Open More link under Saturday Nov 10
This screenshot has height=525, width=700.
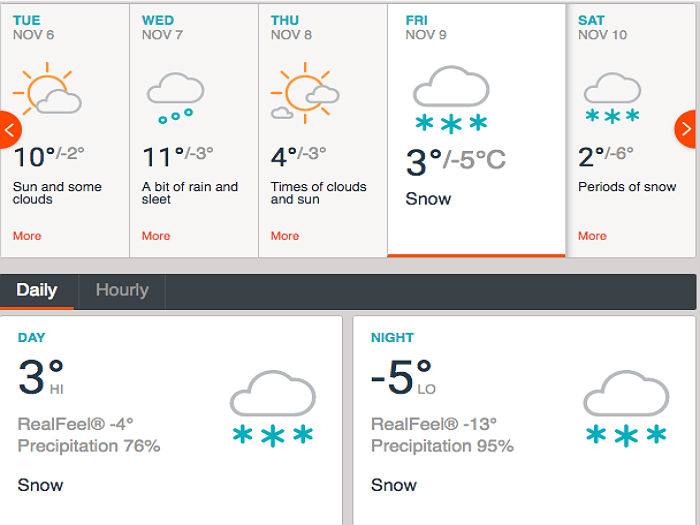coord(592,236)
